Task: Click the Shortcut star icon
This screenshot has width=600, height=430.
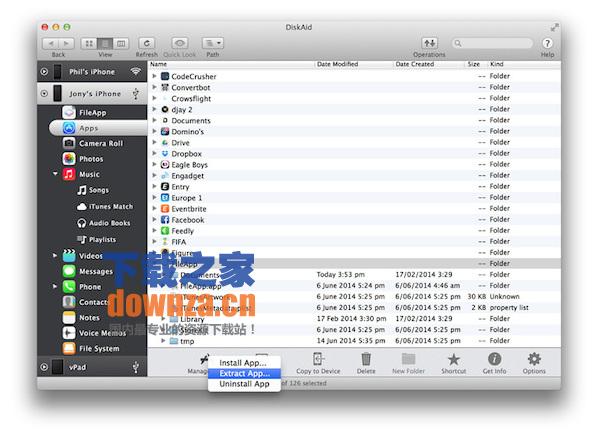Action: pos(453,359)
